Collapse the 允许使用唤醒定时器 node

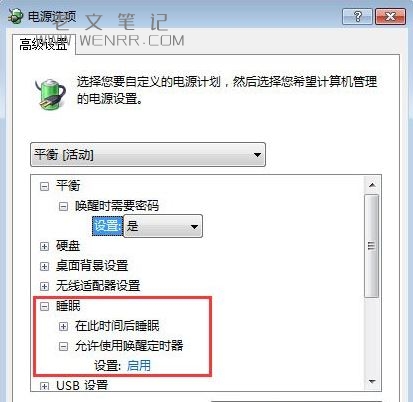[63, 346]
